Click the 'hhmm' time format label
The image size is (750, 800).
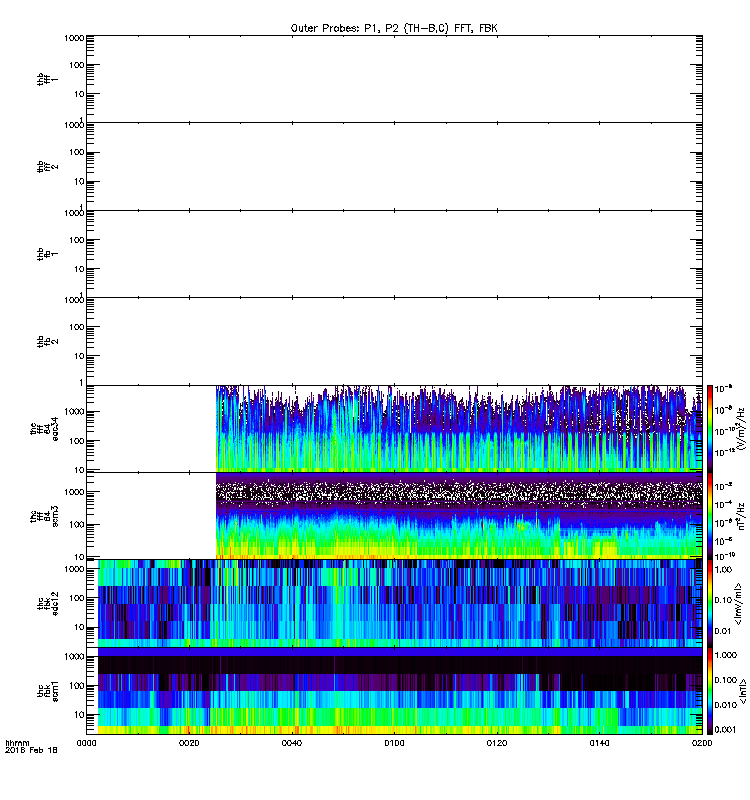[x=17, y=743]
